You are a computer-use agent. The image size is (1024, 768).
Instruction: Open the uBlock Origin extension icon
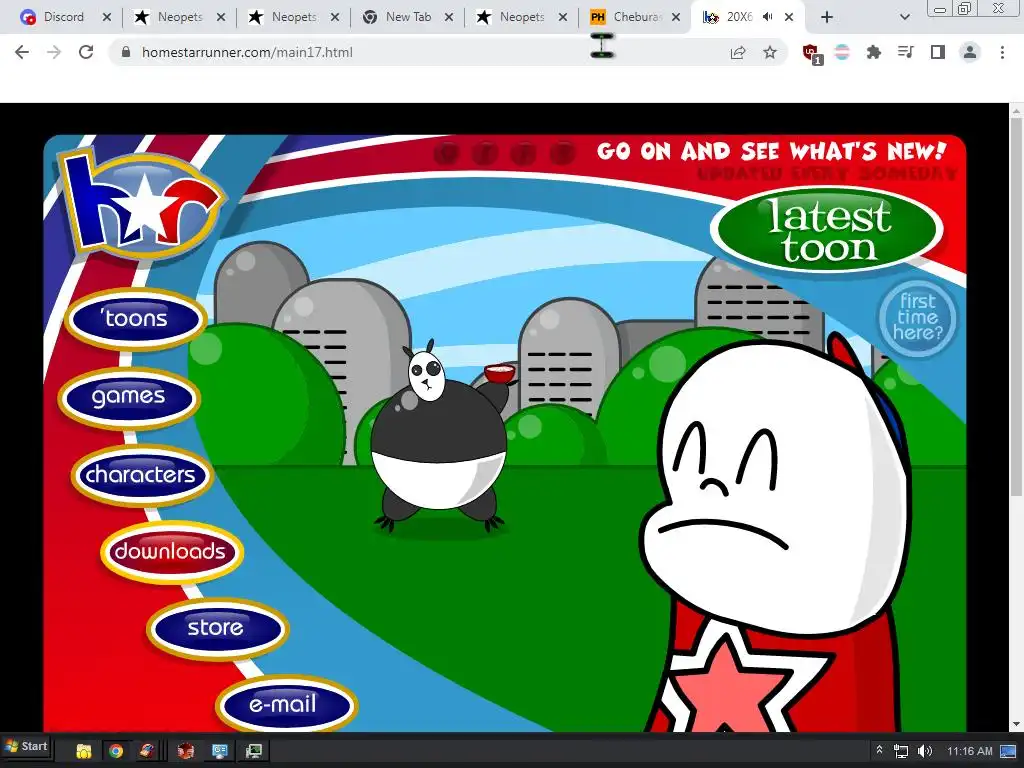812,53
